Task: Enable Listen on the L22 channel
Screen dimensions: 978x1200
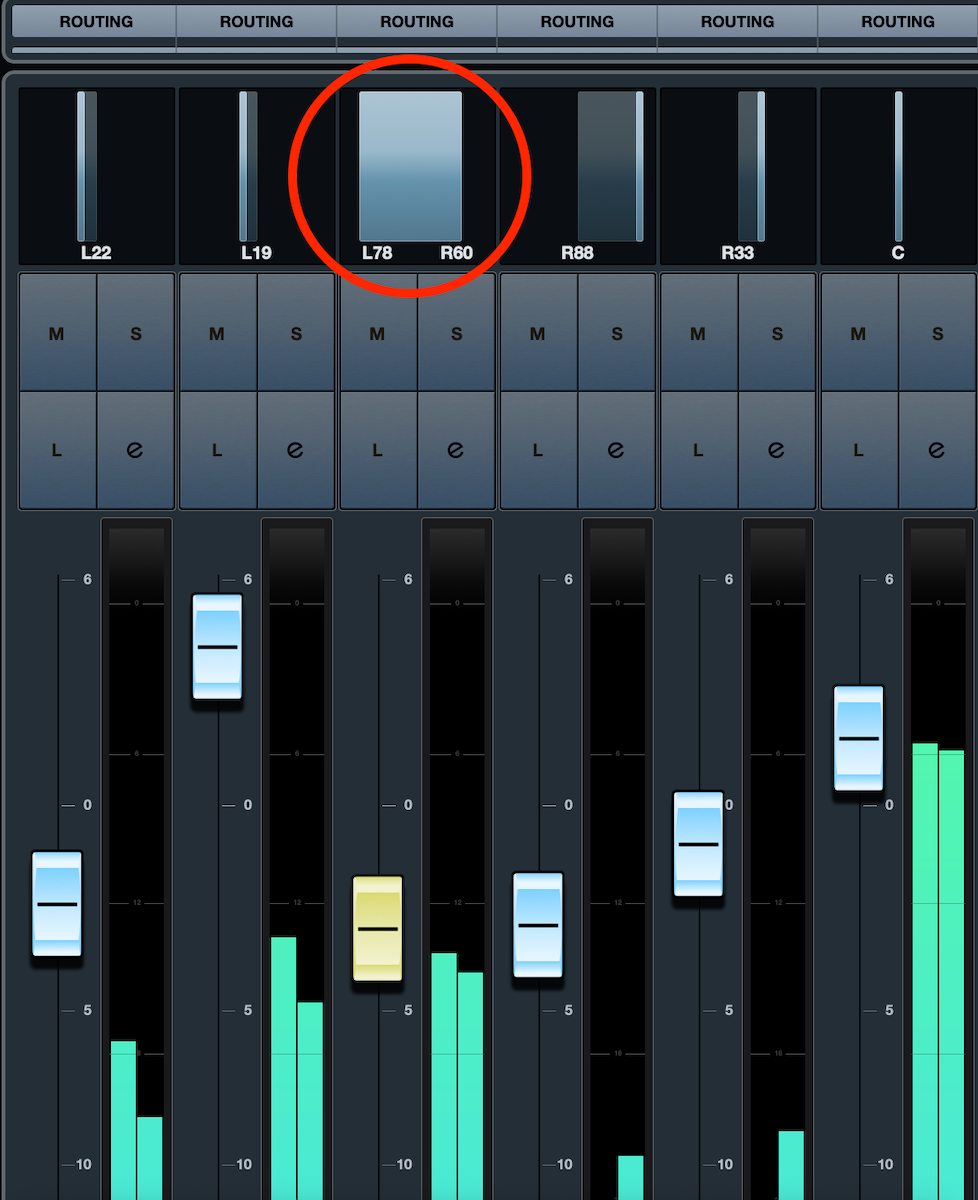Action: [x=57, y=451]
